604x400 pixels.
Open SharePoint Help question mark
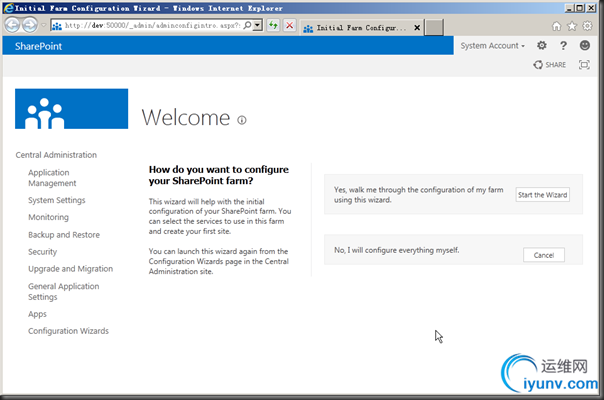point(563,46)
